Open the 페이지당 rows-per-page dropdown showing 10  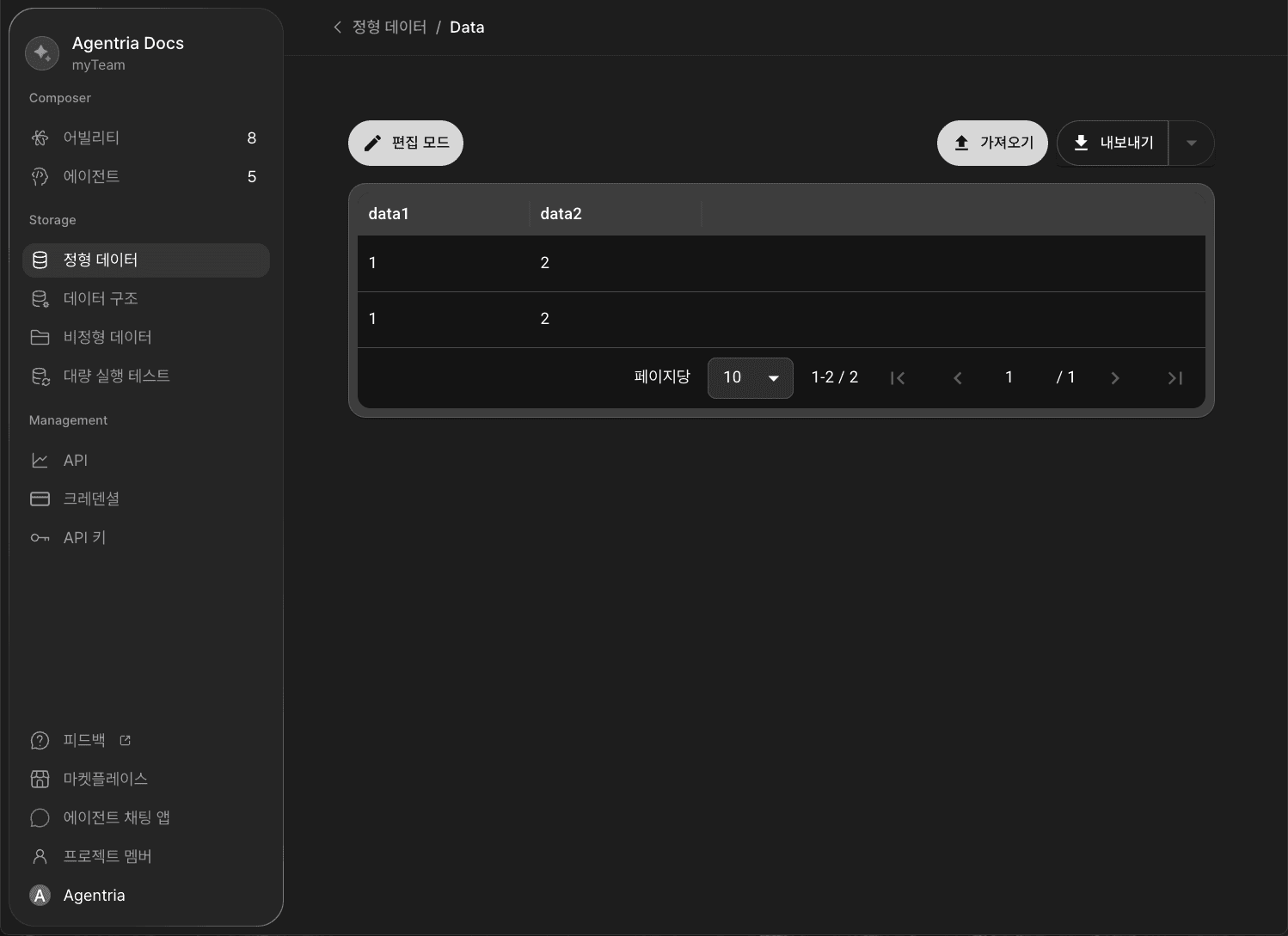[750, 377]
